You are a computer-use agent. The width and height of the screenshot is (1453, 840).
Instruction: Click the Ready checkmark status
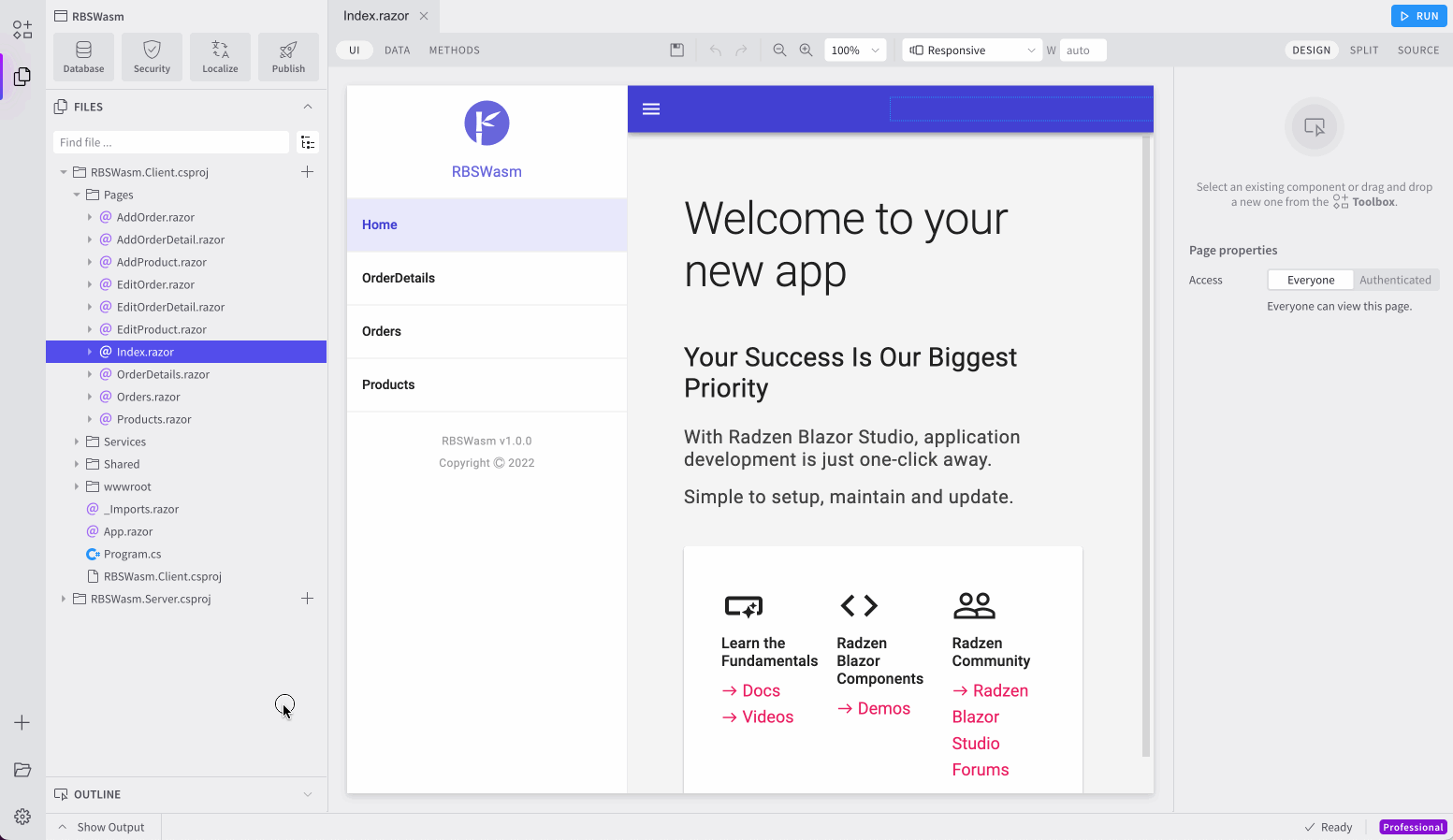pos(1329,827)
